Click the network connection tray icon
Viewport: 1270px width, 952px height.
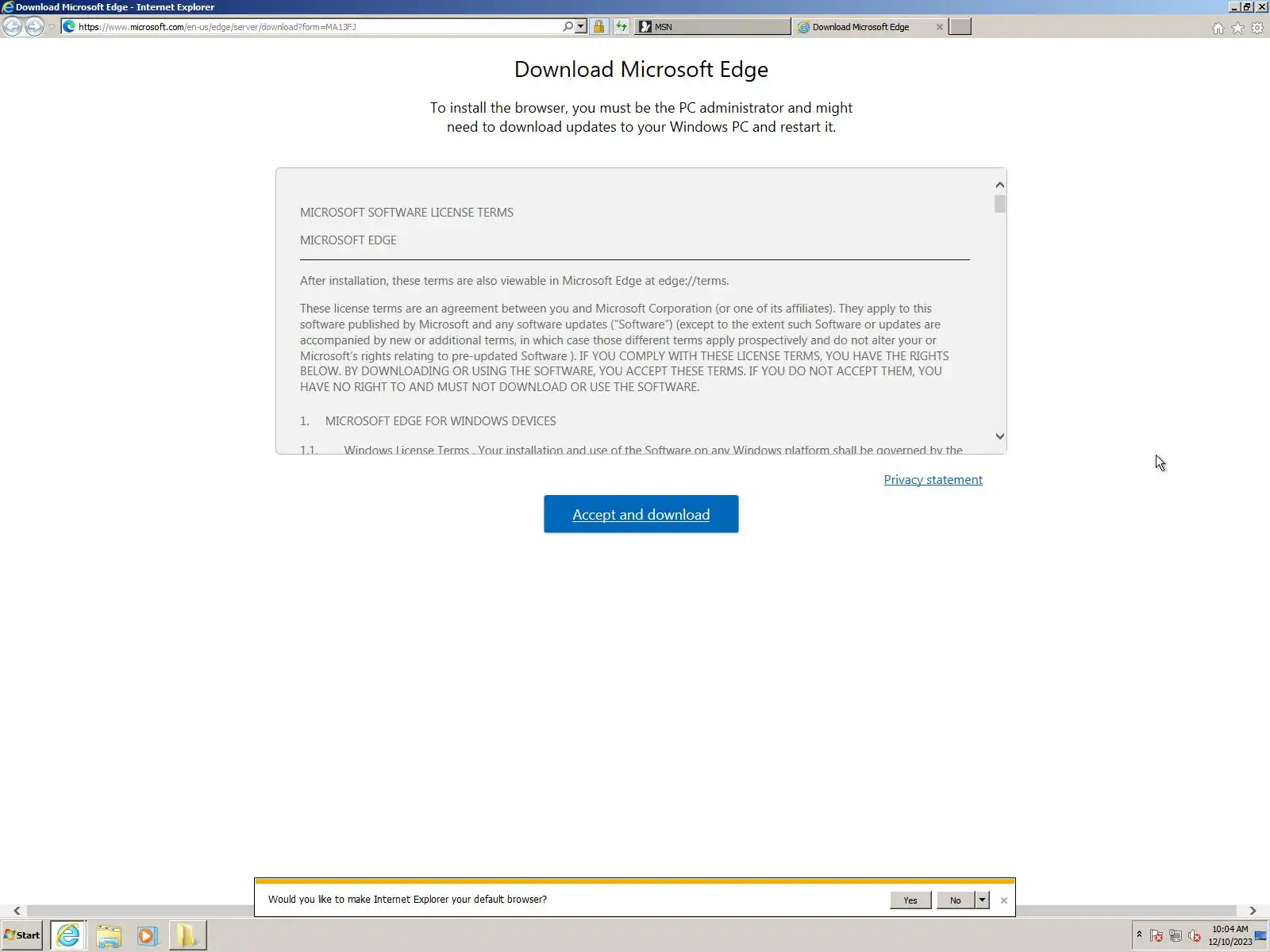click(x=1176, y=936)
